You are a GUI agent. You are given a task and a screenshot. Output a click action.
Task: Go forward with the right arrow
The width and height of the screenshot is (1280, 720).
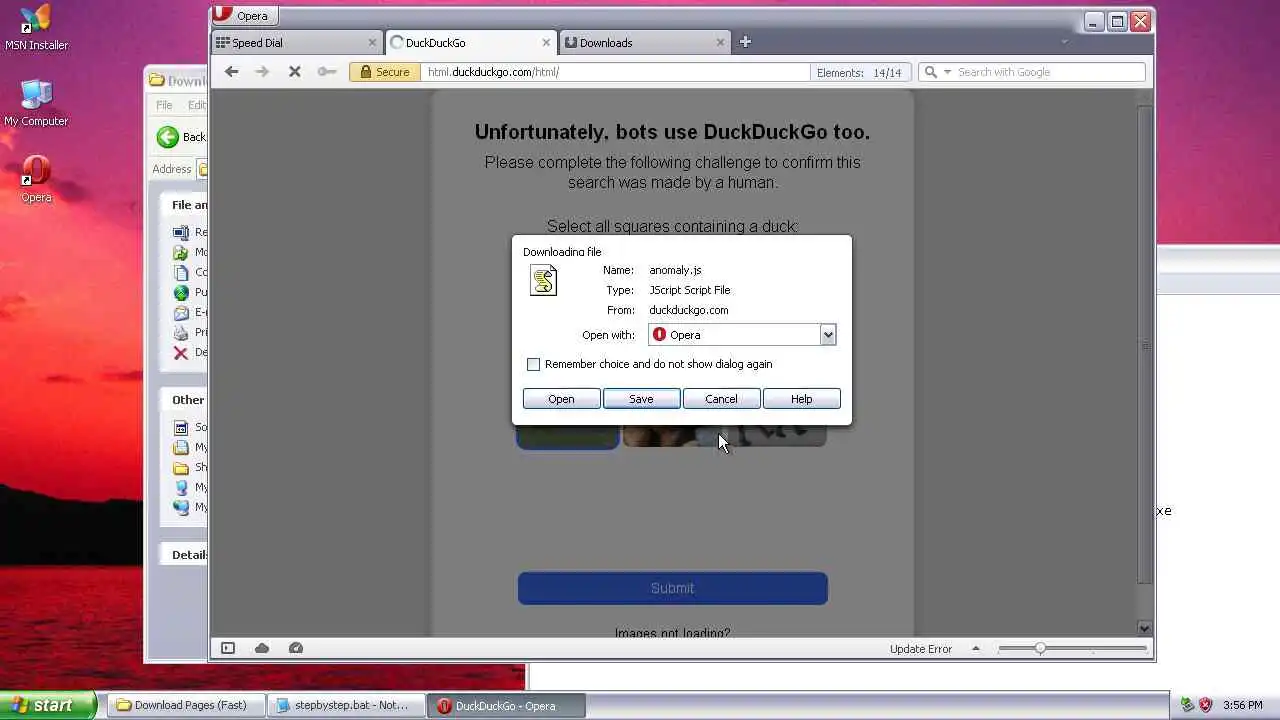[x=263, y=71]
